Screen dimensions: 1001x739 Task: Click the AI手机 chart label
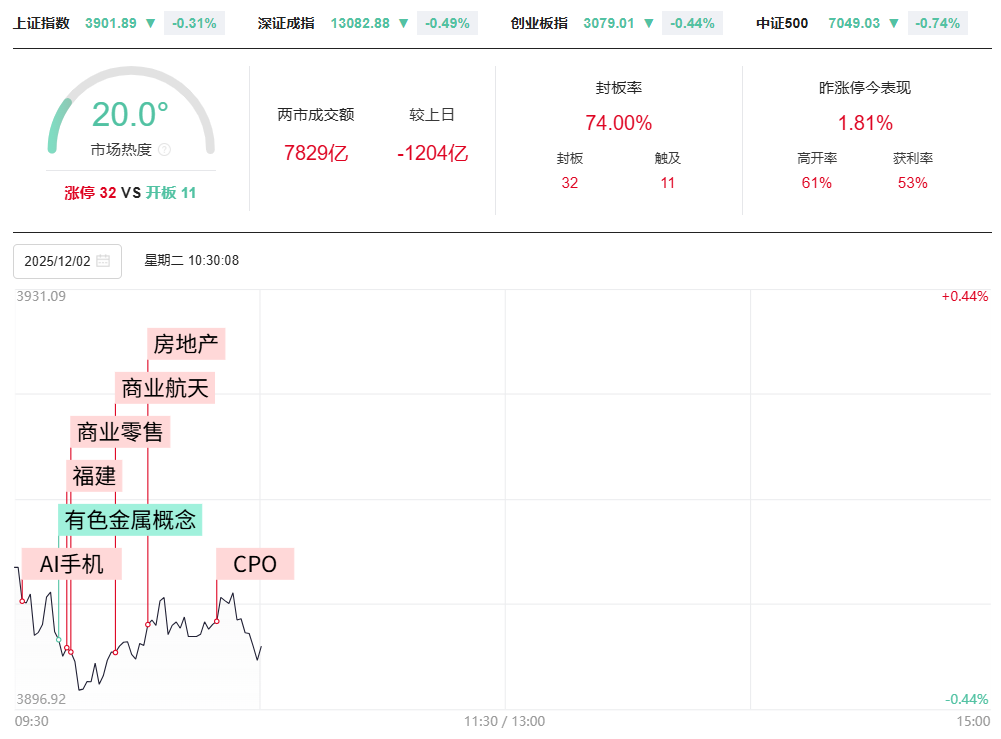coord(71,564)
